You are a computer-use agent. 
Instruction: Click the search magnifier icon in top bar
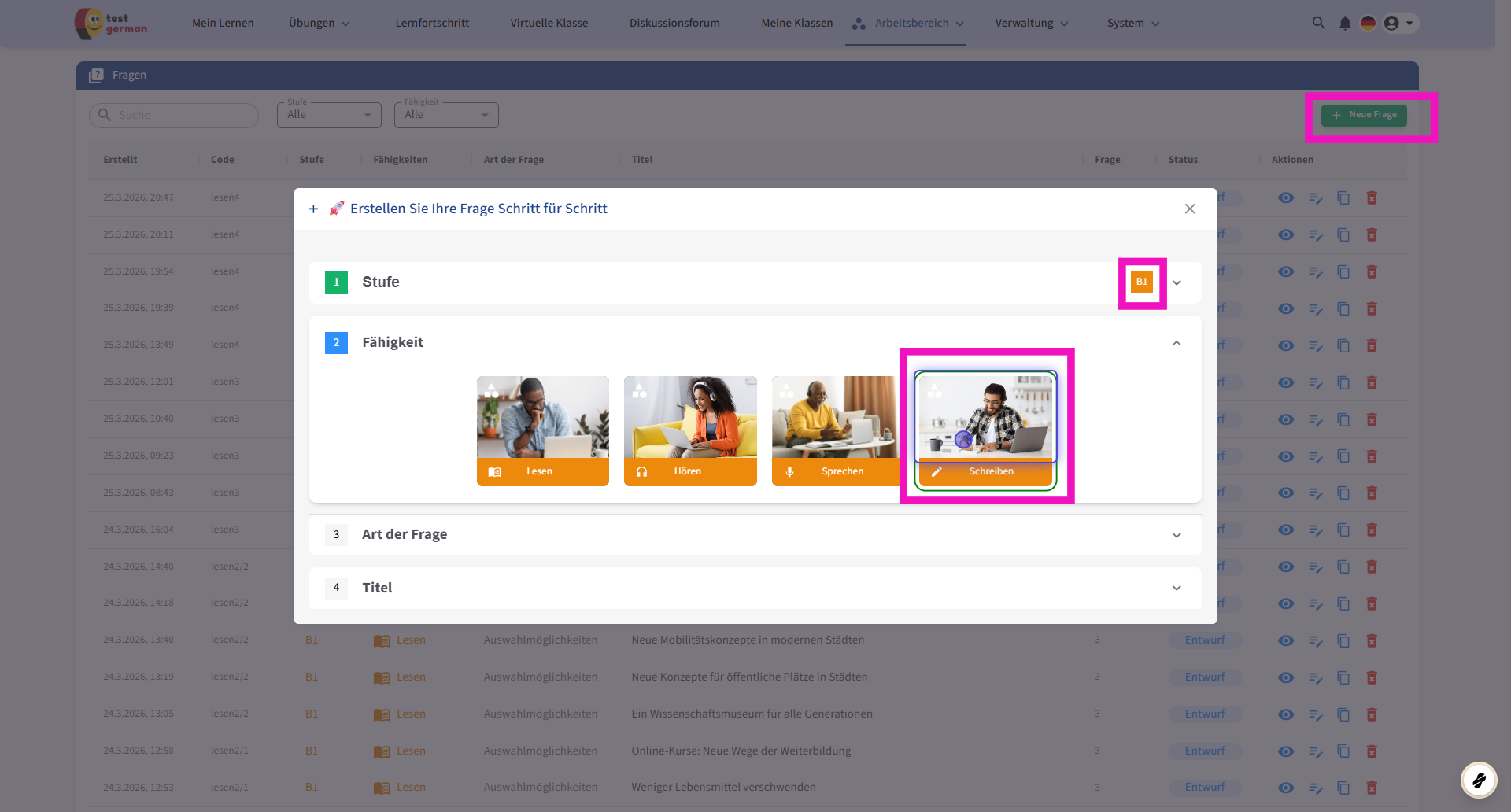click(x=1318, y=23)
